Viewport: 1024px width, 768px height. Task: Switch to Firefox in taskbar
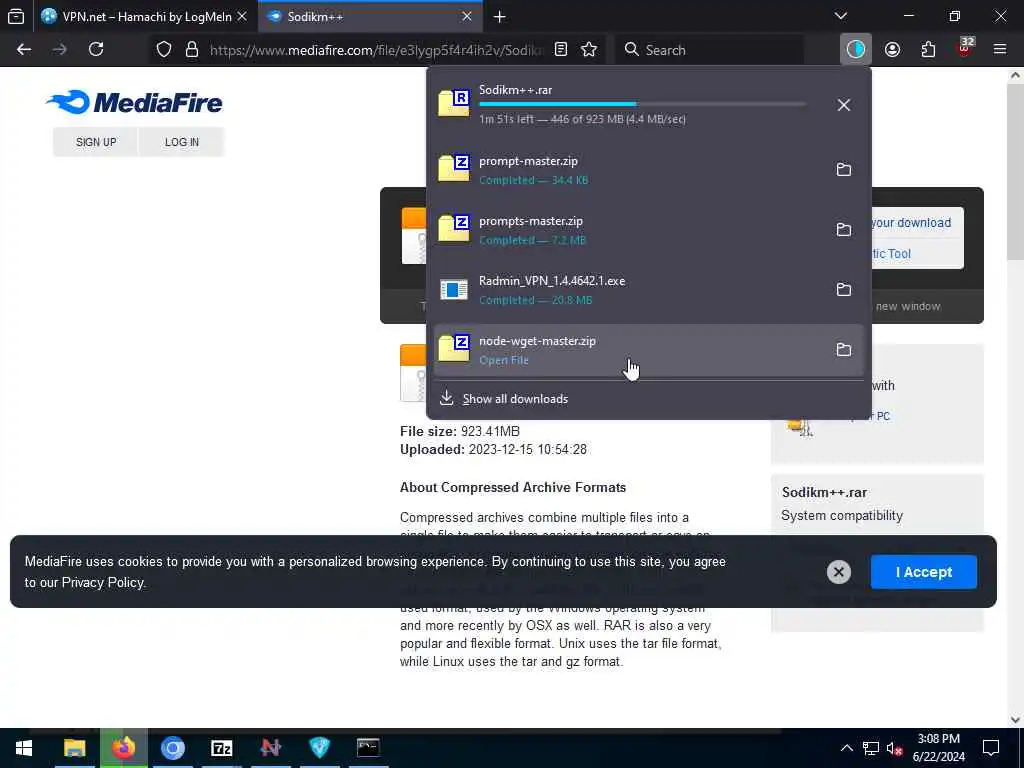[x=123, y=748]
